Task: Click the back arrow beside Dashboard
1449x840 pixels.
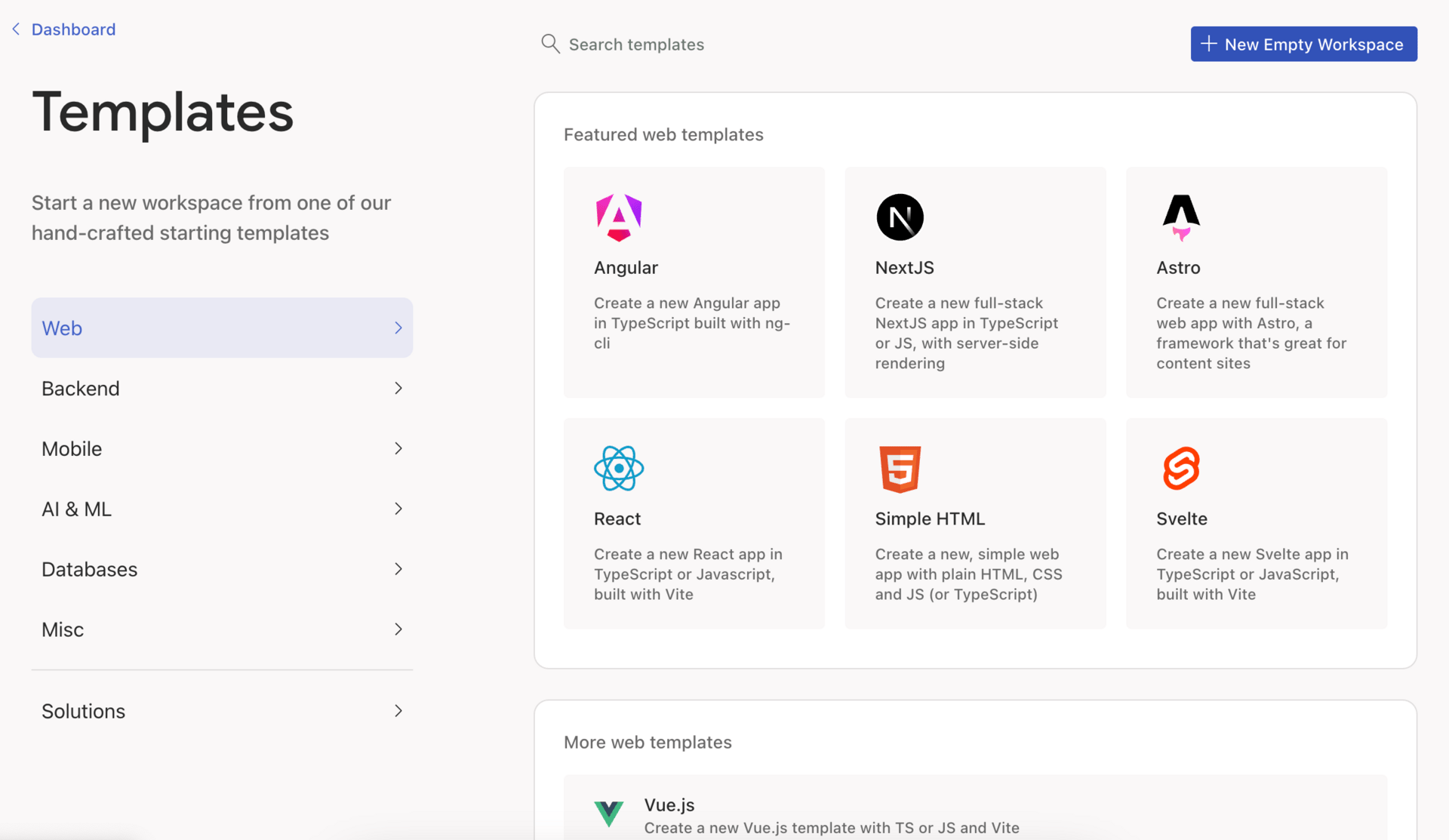Action: click(16, 29)
